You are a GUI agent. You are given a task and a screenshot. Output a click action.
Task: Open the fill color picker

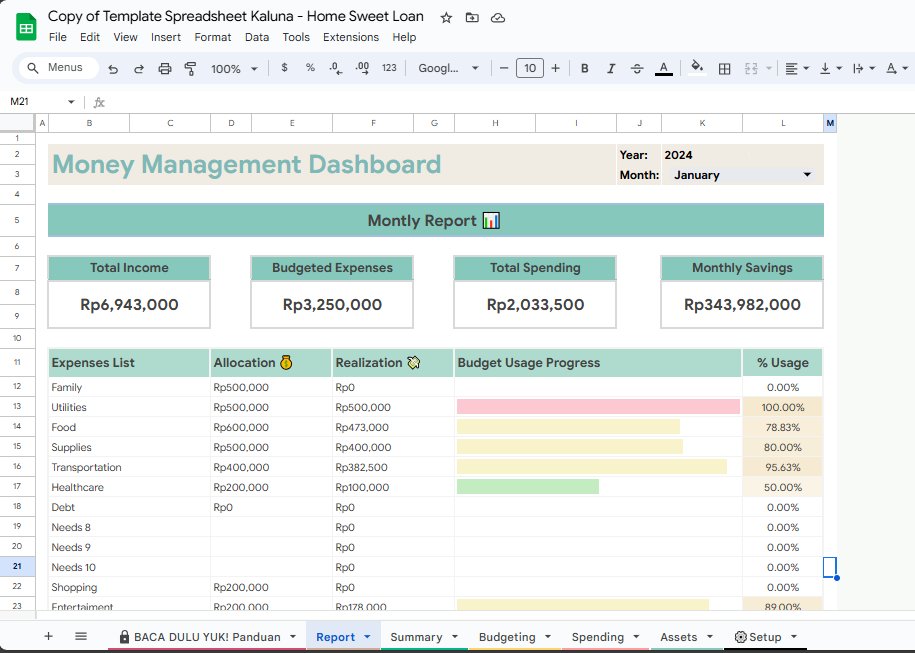[x=697, y=68]
